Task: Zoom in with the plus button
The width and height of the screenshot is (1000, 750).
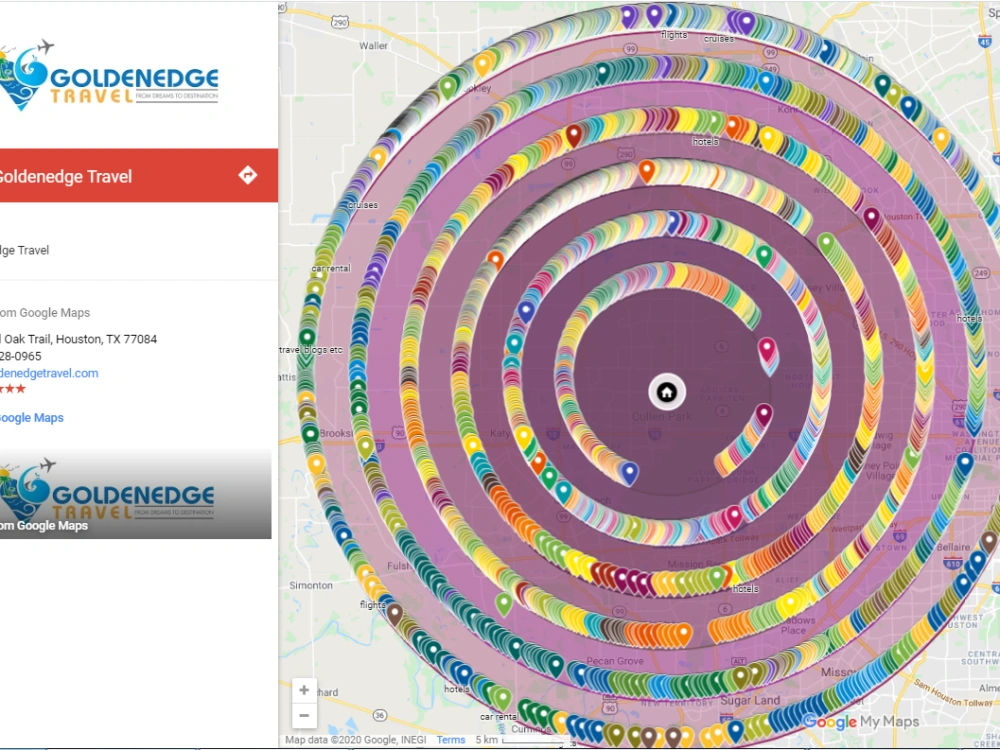Action: tap(304, 690)
